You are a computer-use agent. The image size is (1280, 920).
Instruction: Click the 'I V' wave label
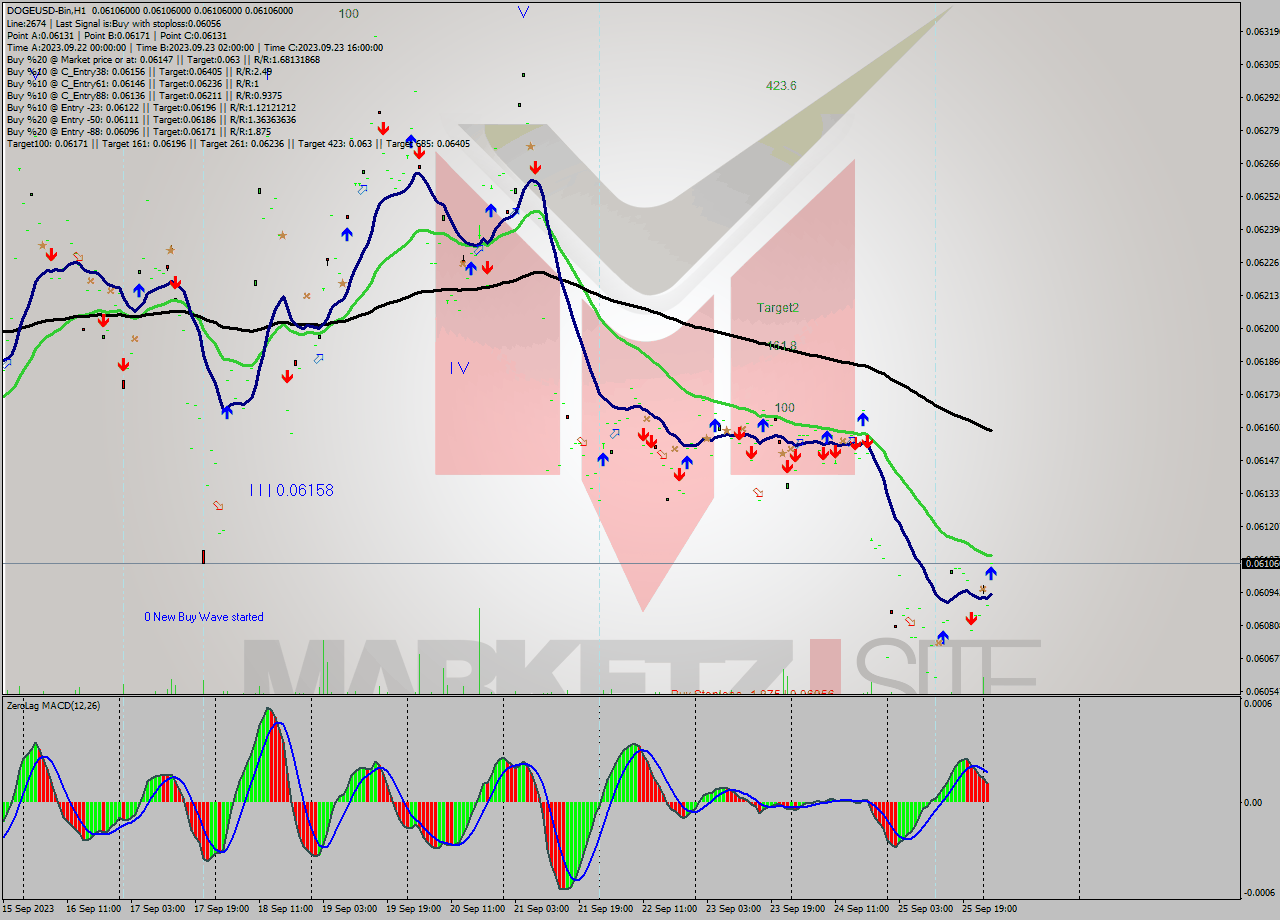pyautogui.click(x=459, y=368)
